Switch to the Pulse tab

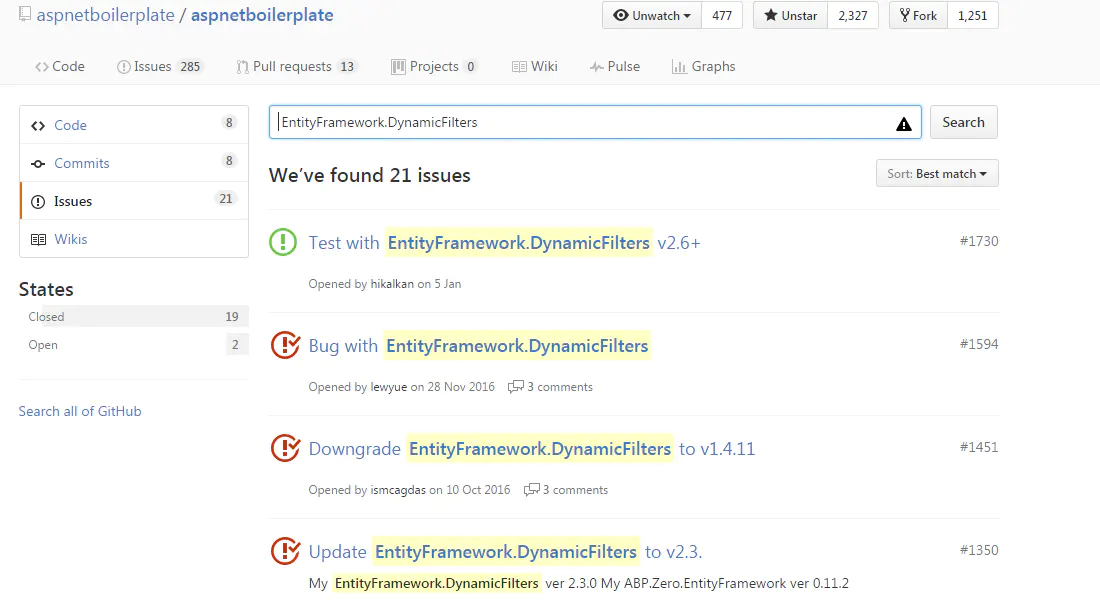pos(615,67)
